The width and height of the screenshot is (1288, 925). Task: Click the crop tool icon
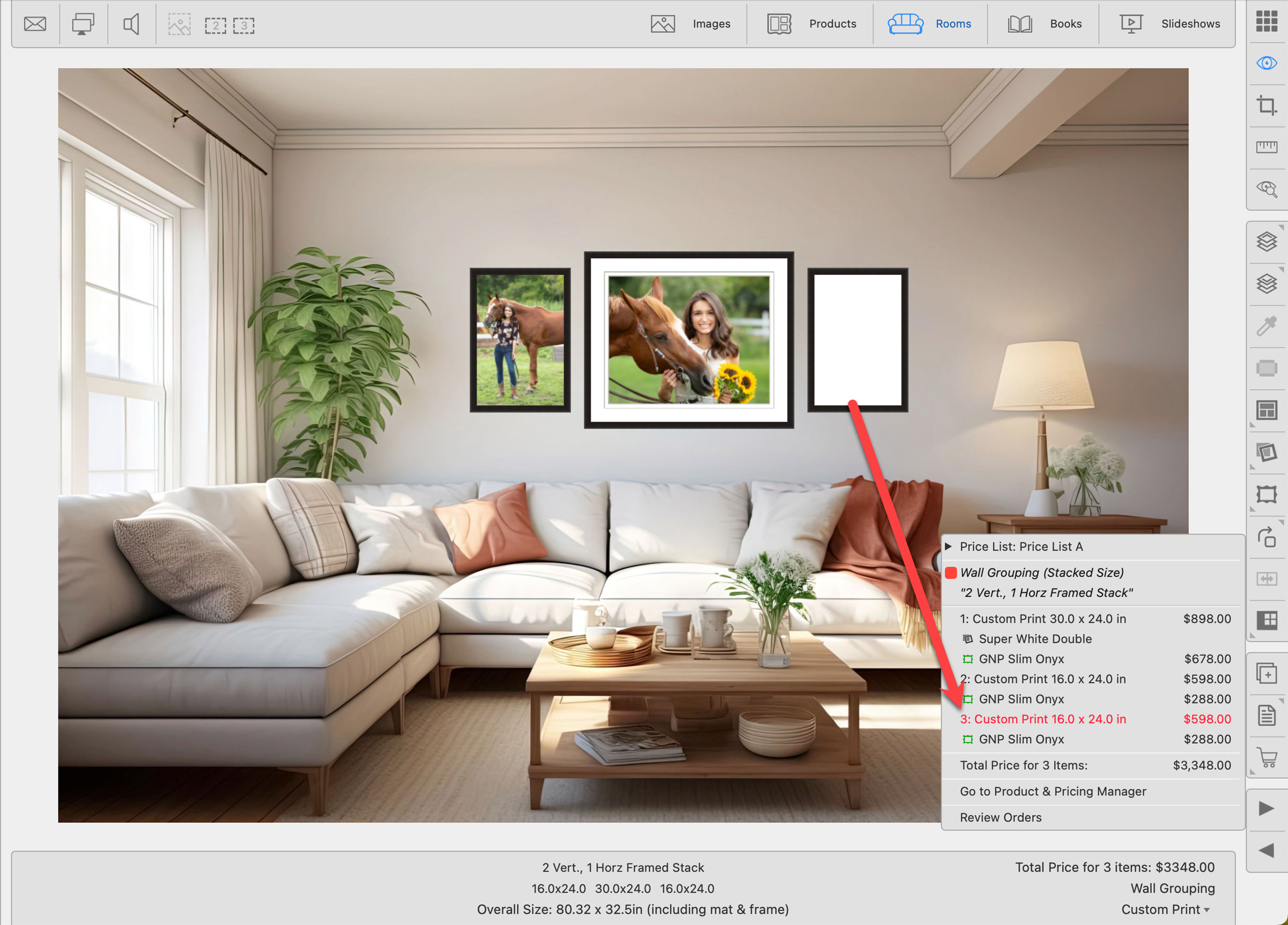pos(1266,106)
